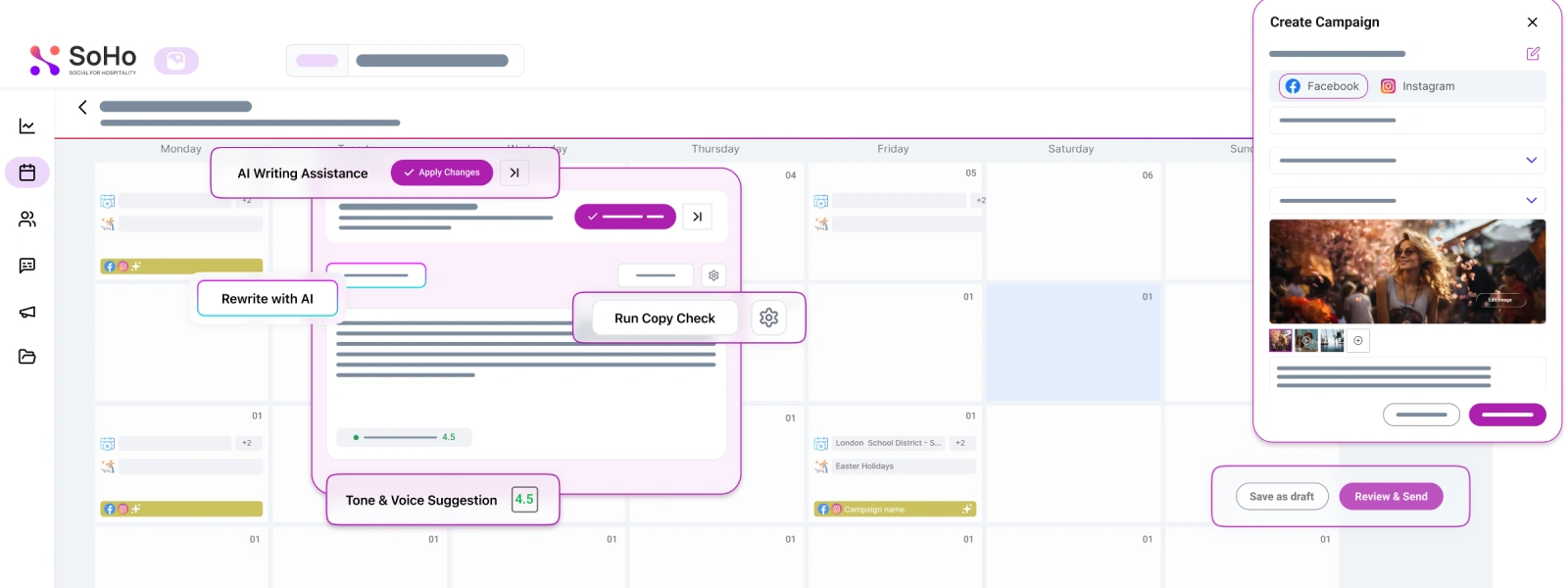The image size is (1568, 588).
Task: Click Run Copy Check
Action: [x=664, y=318]
